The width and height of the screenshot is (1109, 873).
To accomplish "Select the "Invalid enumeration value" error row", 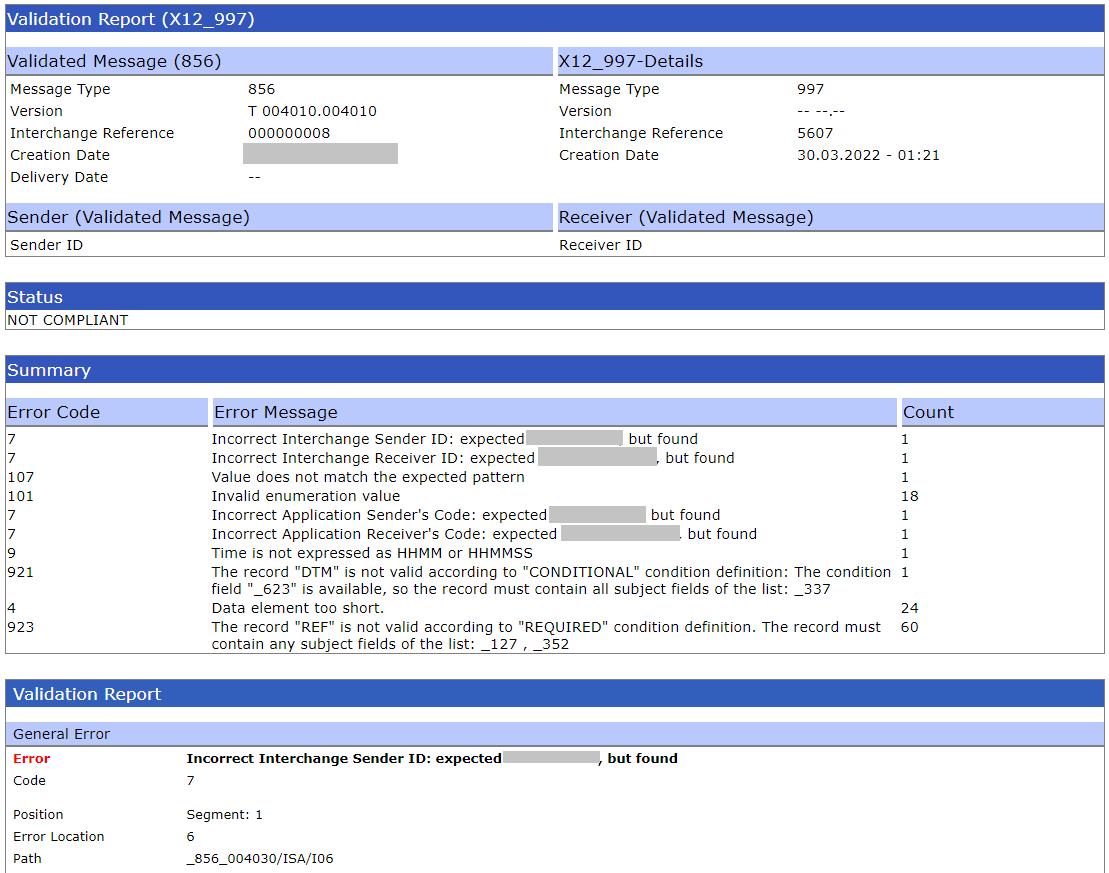I will [x=305, y=496].
